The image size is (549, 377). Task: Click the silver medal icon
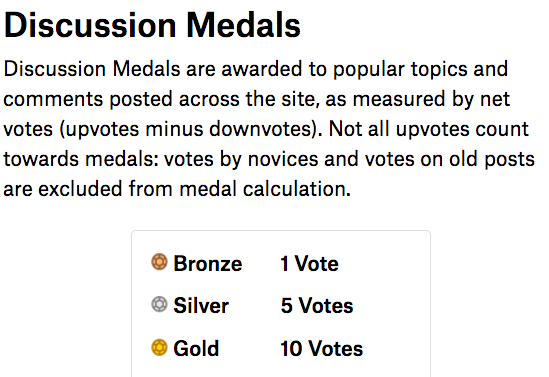[159, 304]
